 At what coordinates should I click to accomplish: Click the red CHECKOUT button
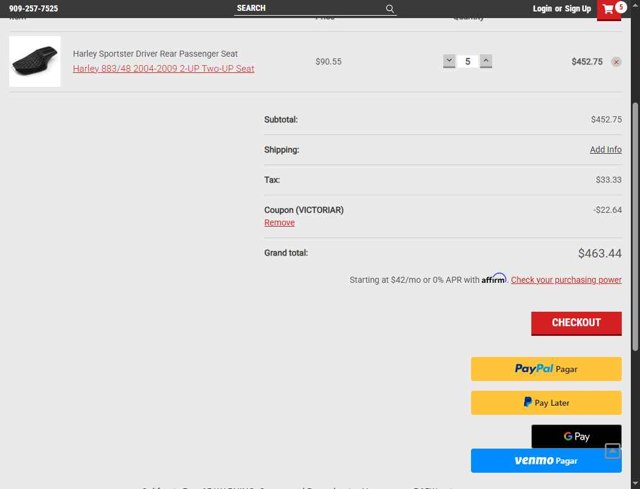(576, 323)
